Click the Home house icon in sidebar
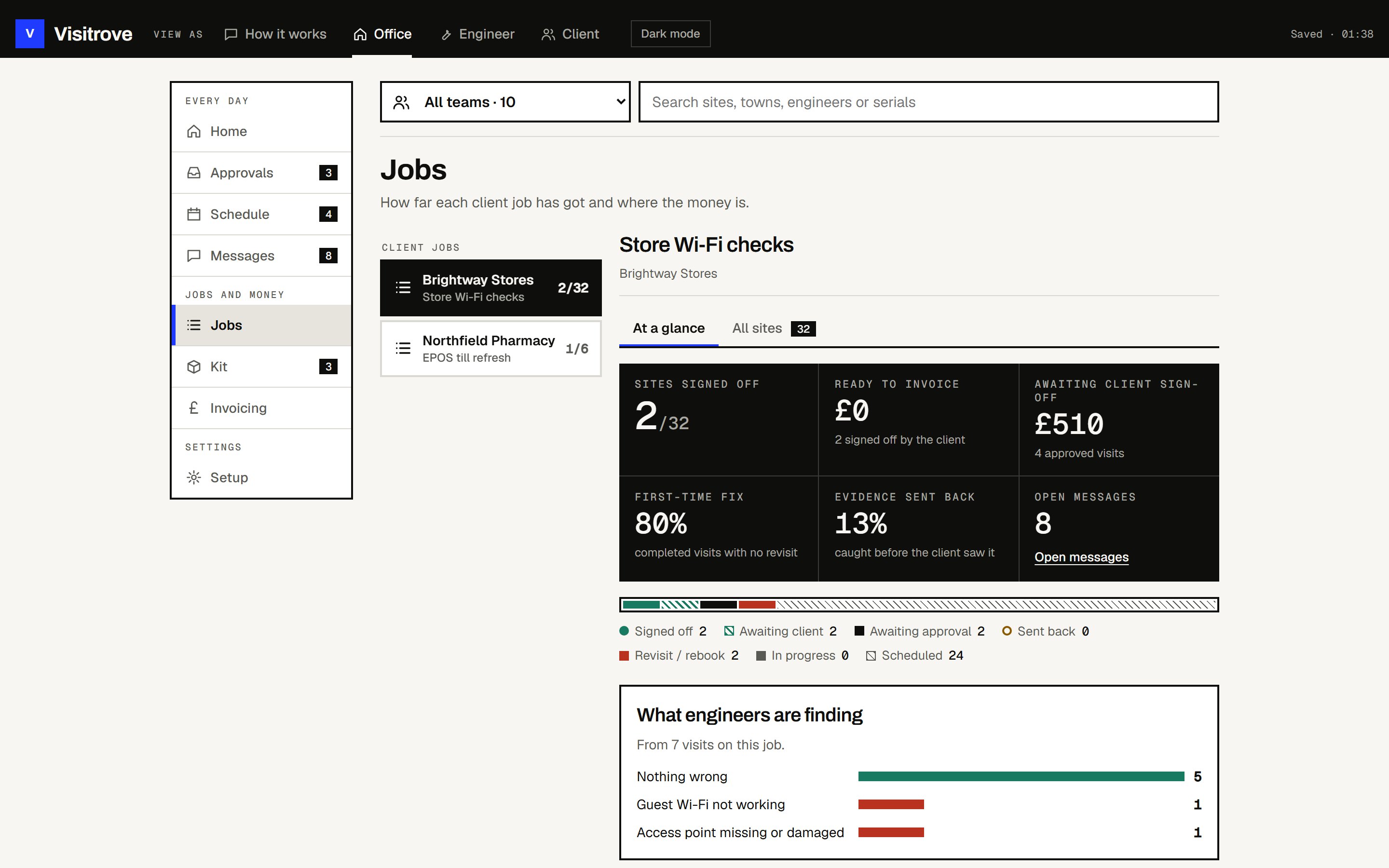 [x=194, y=132]
